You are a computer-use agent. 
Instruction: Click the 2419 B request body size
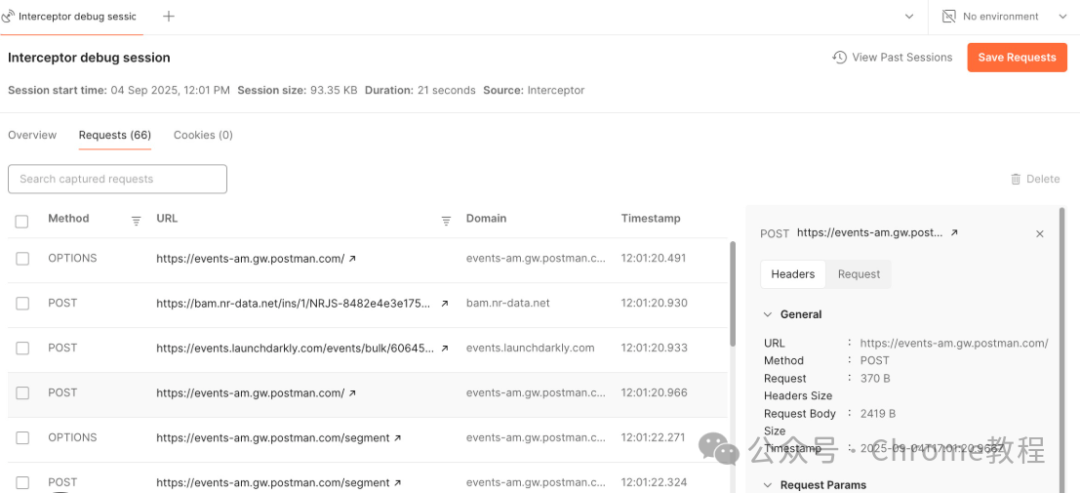pos(878,414)
